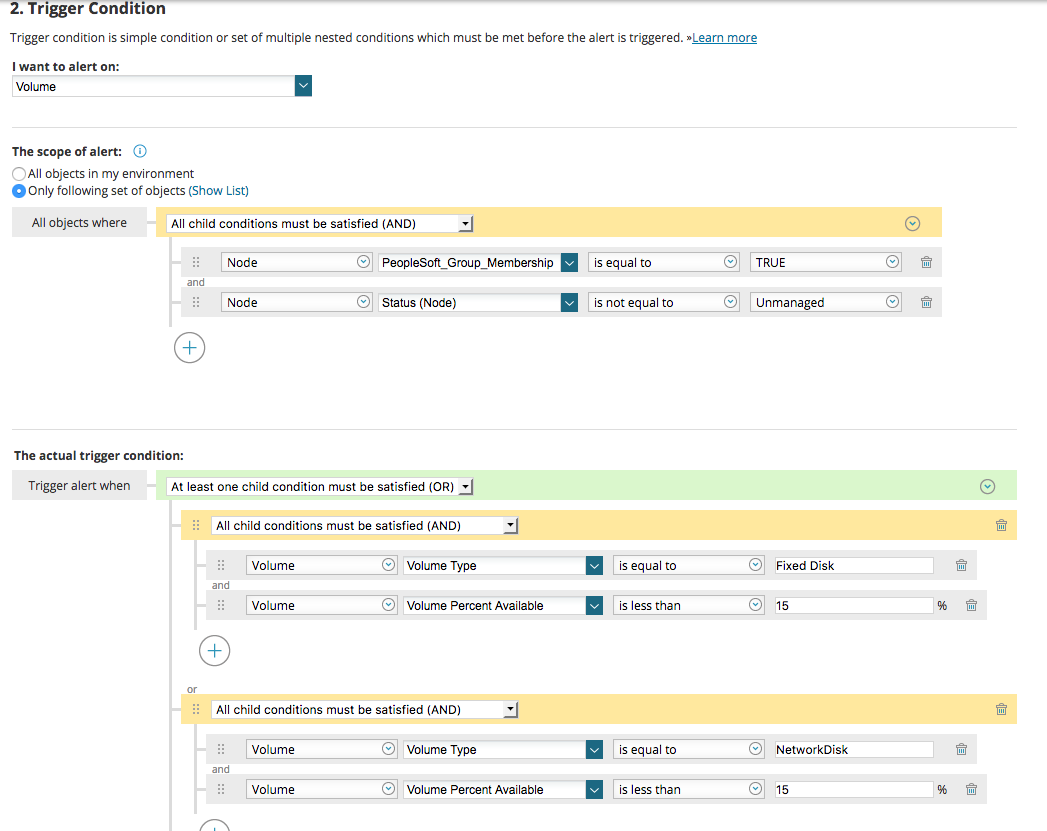
Task: Select All objects in my environment
Action: tap(19, 174)
